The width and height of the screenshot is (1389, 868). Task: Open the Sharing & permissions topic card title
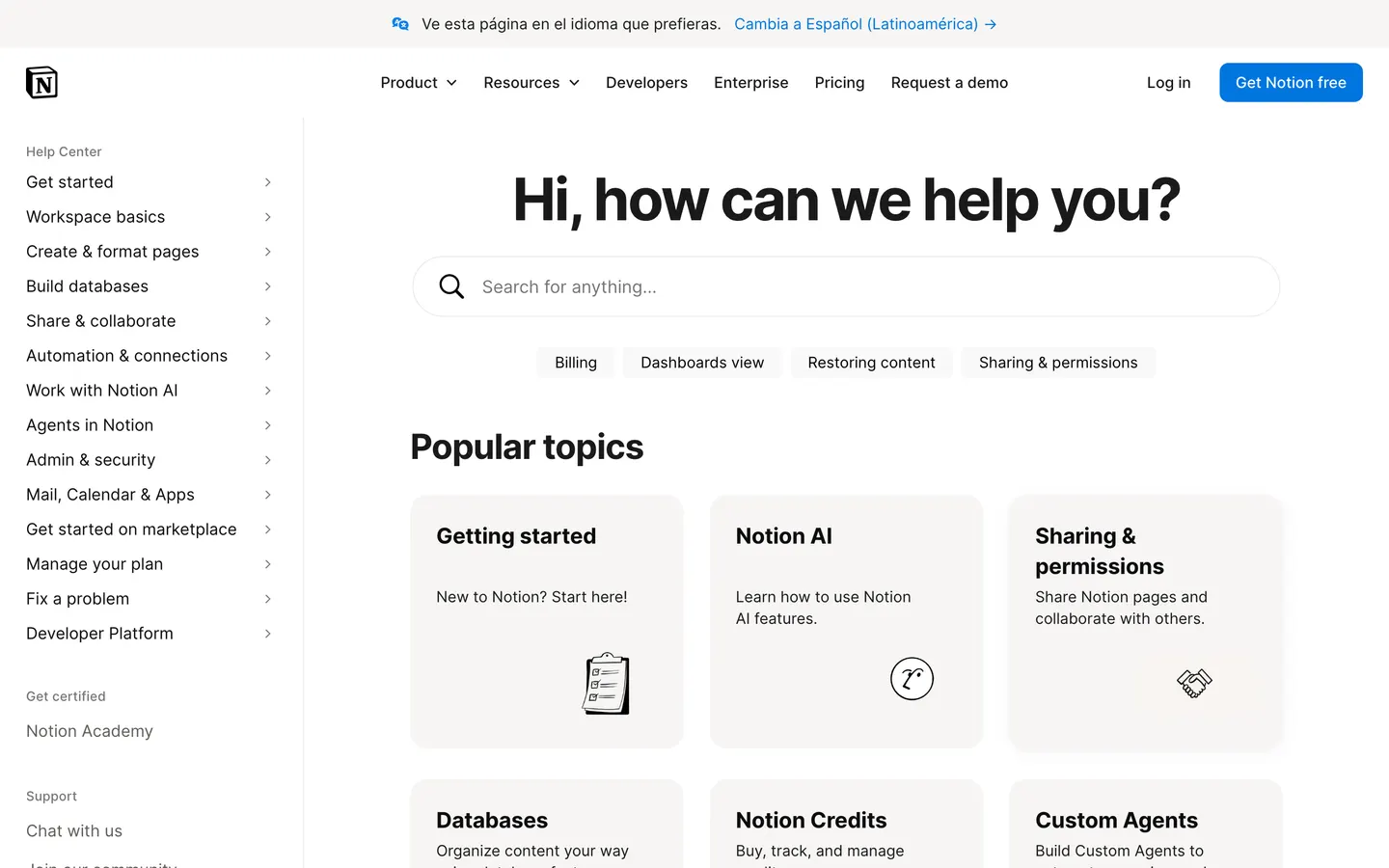click(1100, 551)
